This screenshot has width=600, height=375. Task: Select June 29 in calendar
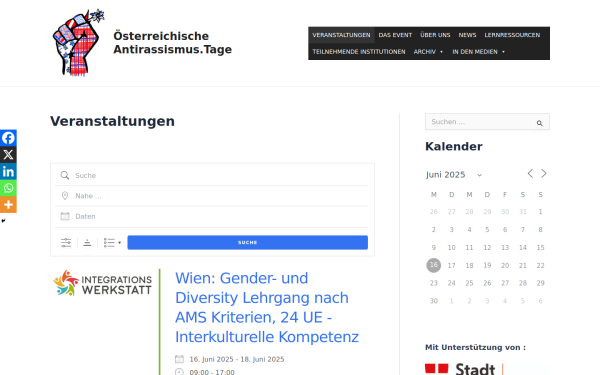tap(540, 283)
